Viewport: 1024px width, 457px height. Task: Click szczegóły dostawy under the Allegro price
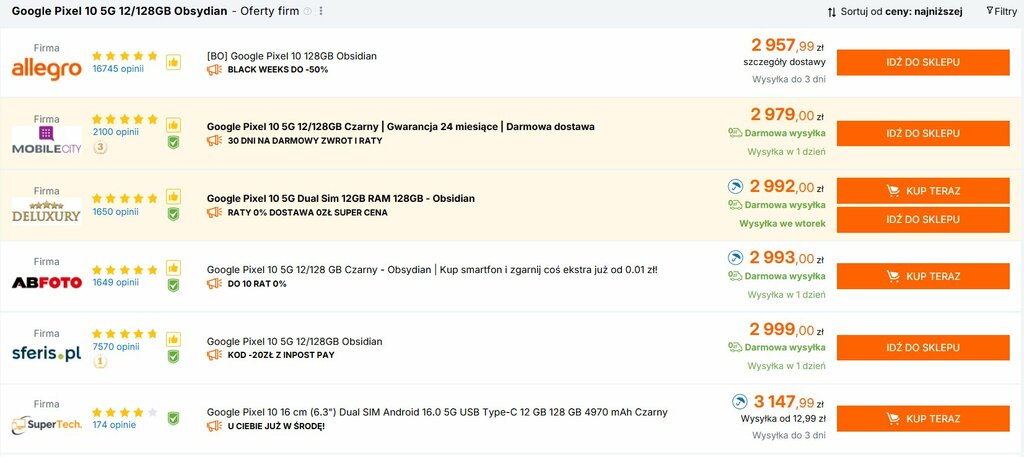[784, 62]
